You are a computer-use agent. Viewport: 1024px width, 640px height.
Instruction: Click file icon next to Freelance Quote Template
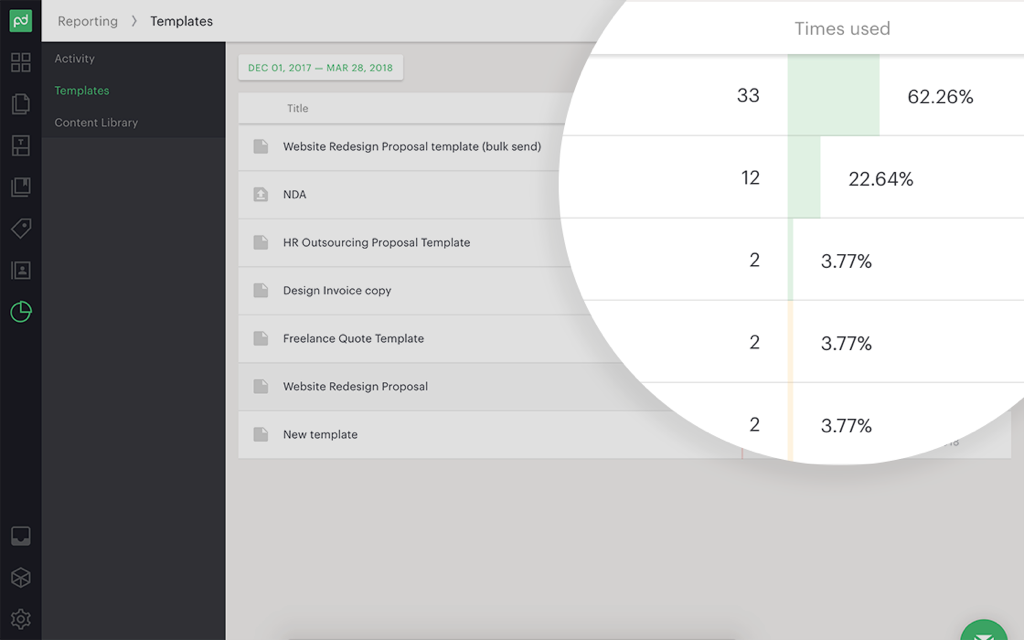point(261,338)
